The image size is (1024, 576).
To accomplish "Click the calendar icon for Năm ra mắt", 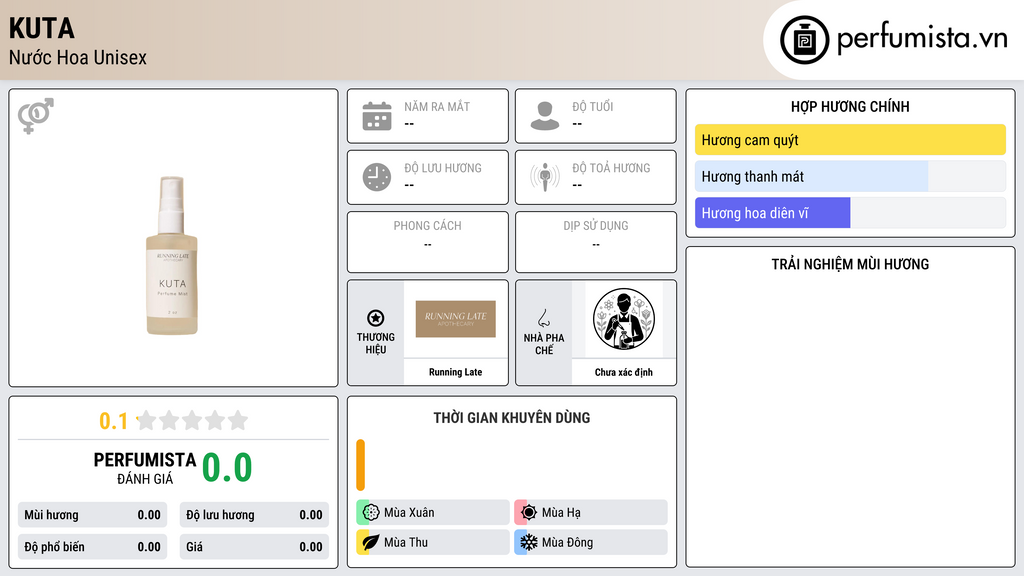I will (x=377, y=116).
